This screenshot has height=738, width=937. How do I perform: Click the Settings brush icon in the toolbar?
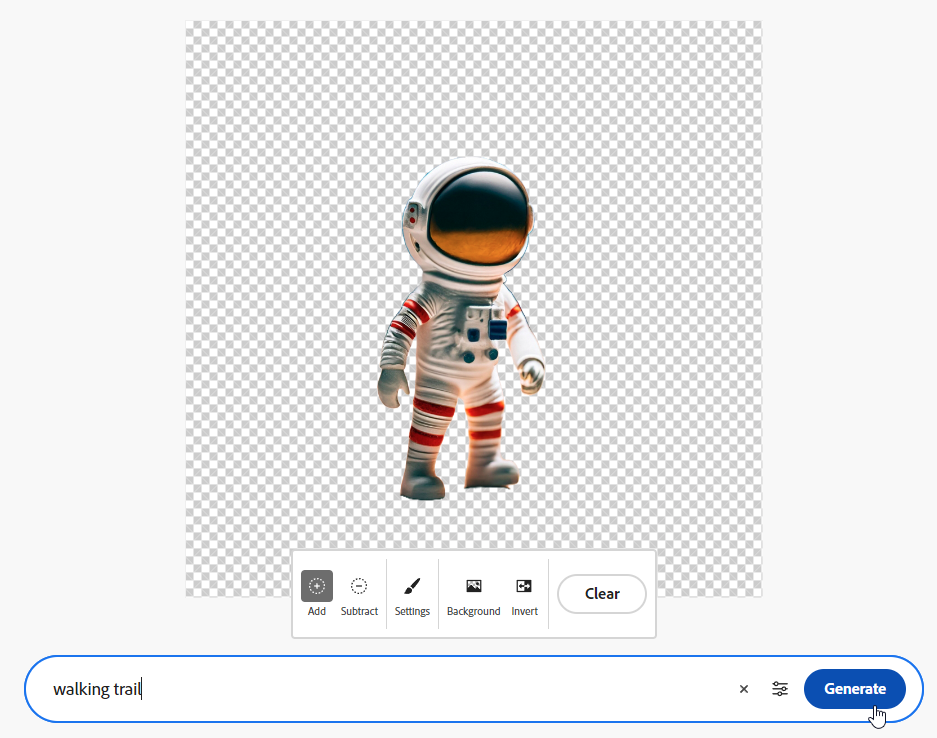pyautogui.click(x=412, y=588)
